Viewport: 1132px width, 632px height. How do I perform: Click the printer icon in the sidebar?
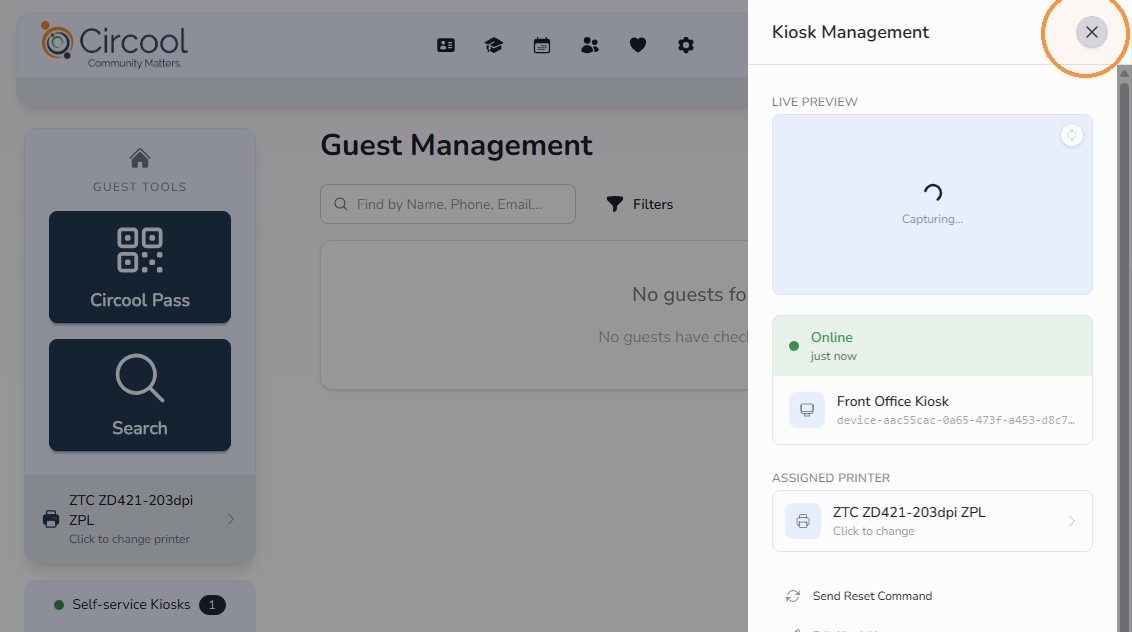pos(51,519)
